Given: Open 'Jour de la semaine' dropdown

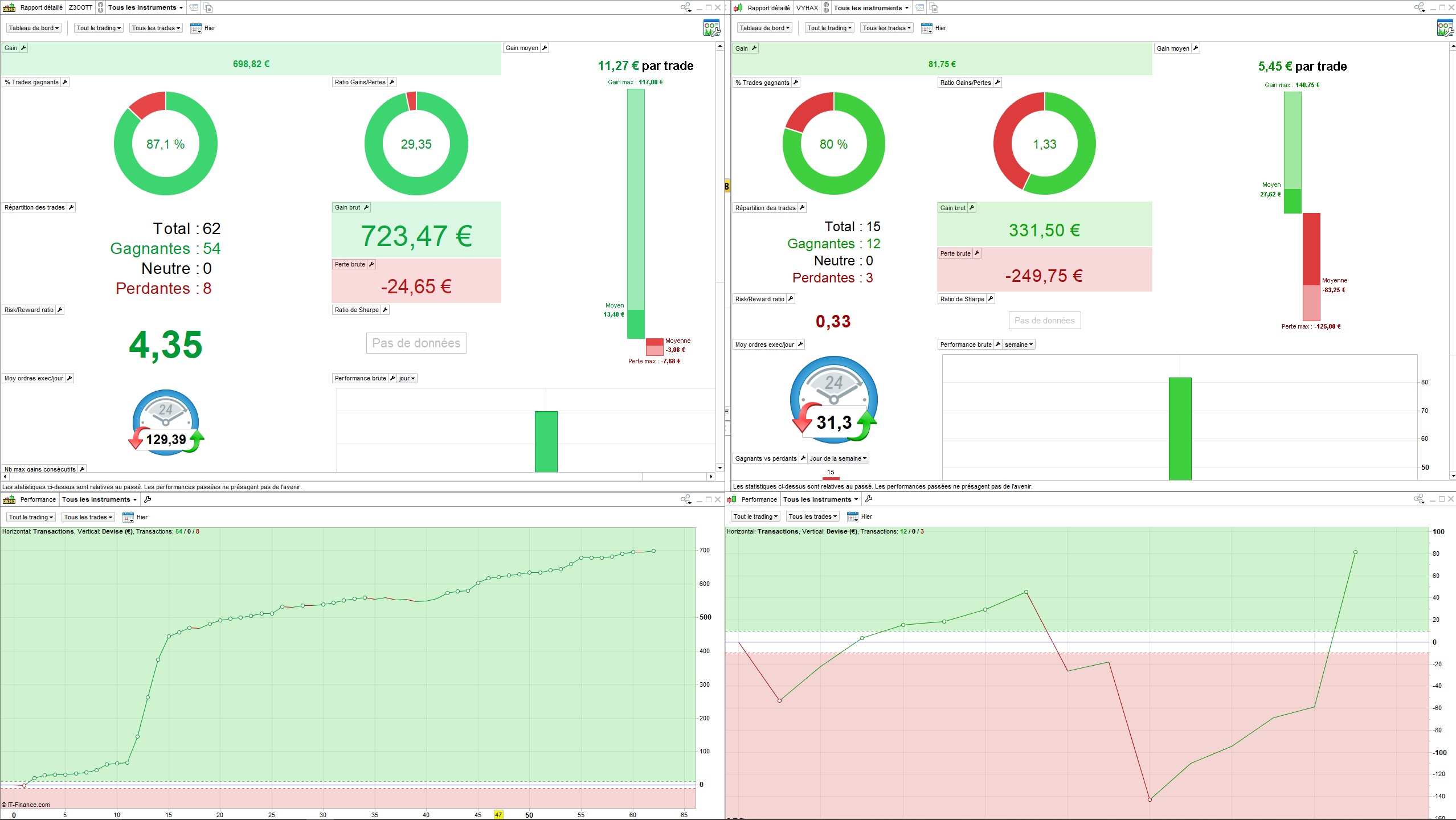Looking at the screenshot, I should tap(838, 458).
